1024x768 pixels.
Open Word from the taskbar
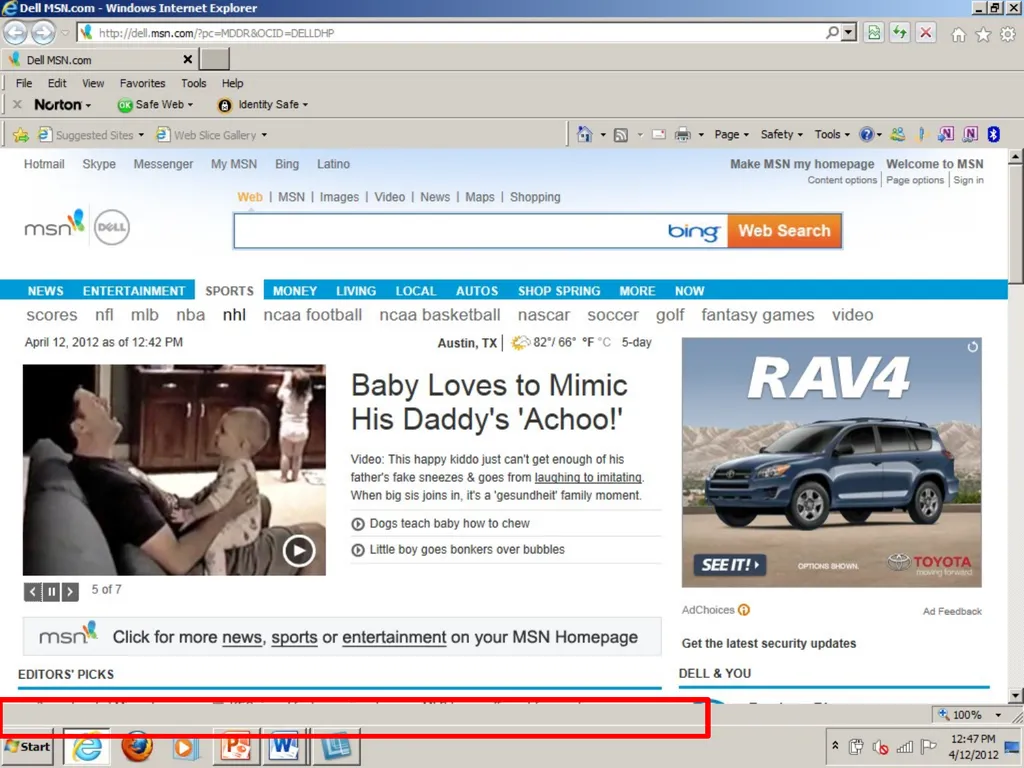pos(285,746)
